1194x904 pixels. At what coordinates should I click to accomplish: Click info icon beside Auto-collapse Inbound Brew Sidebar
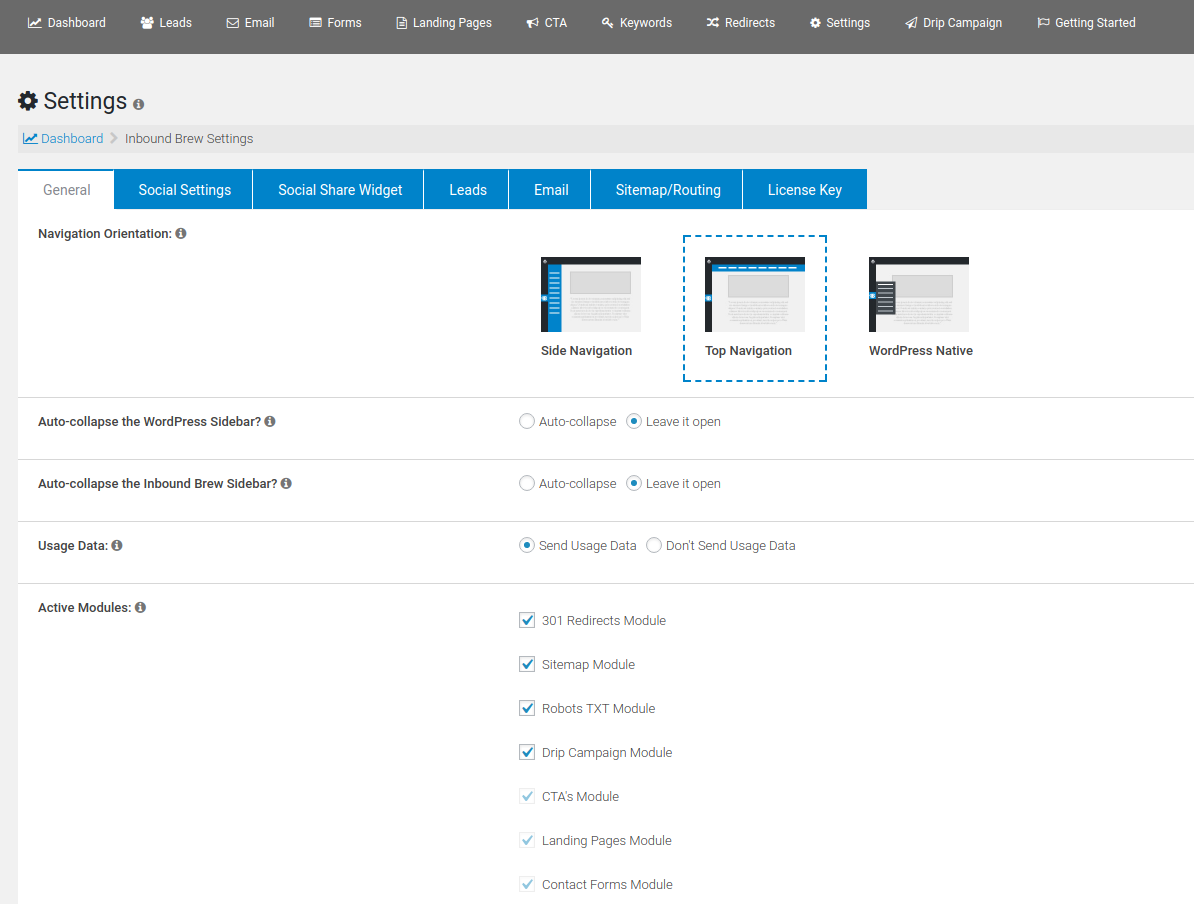[286, 483]
